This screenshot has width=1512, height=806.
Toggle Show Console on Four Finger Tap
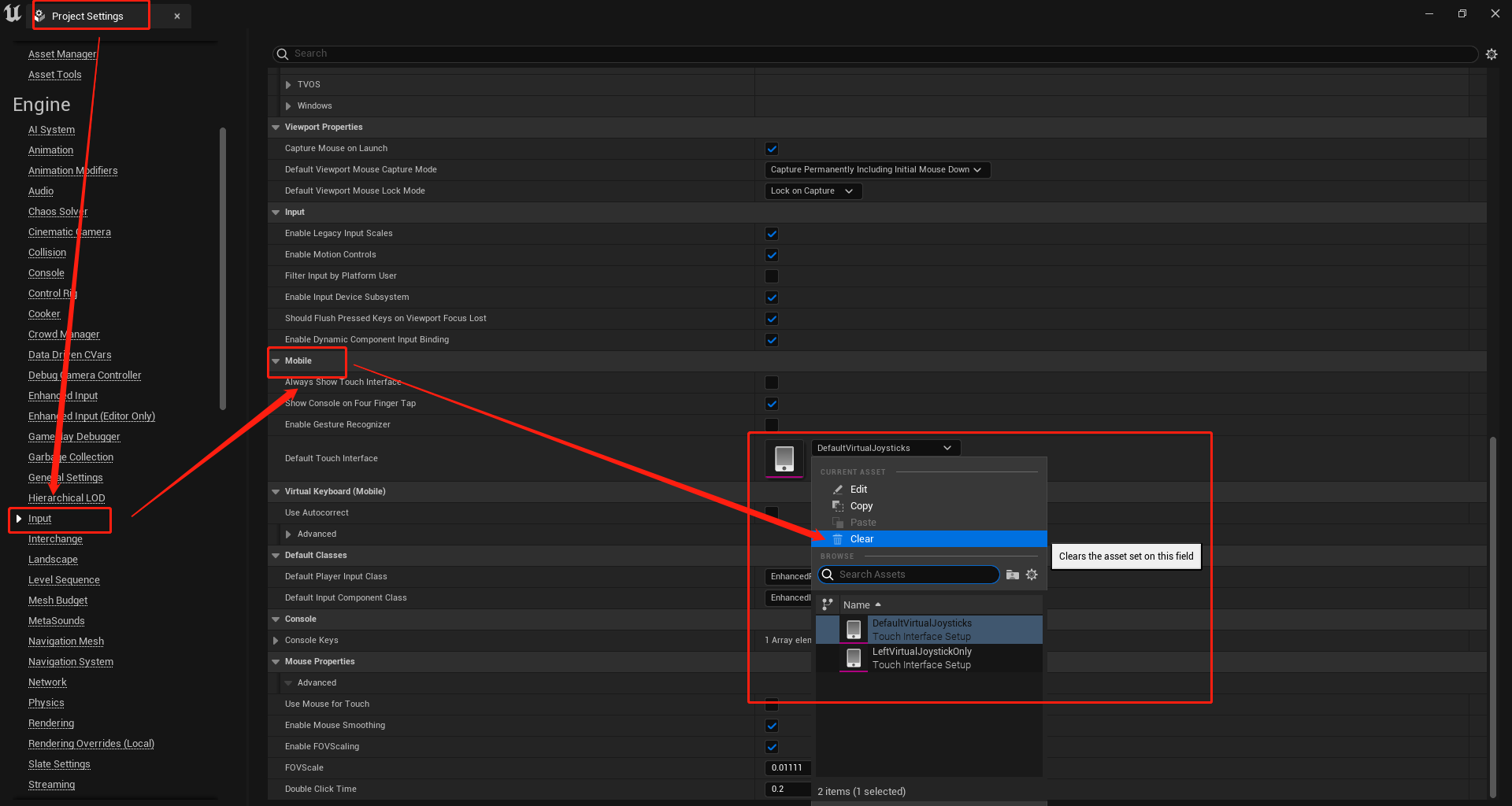click(772, 404)
